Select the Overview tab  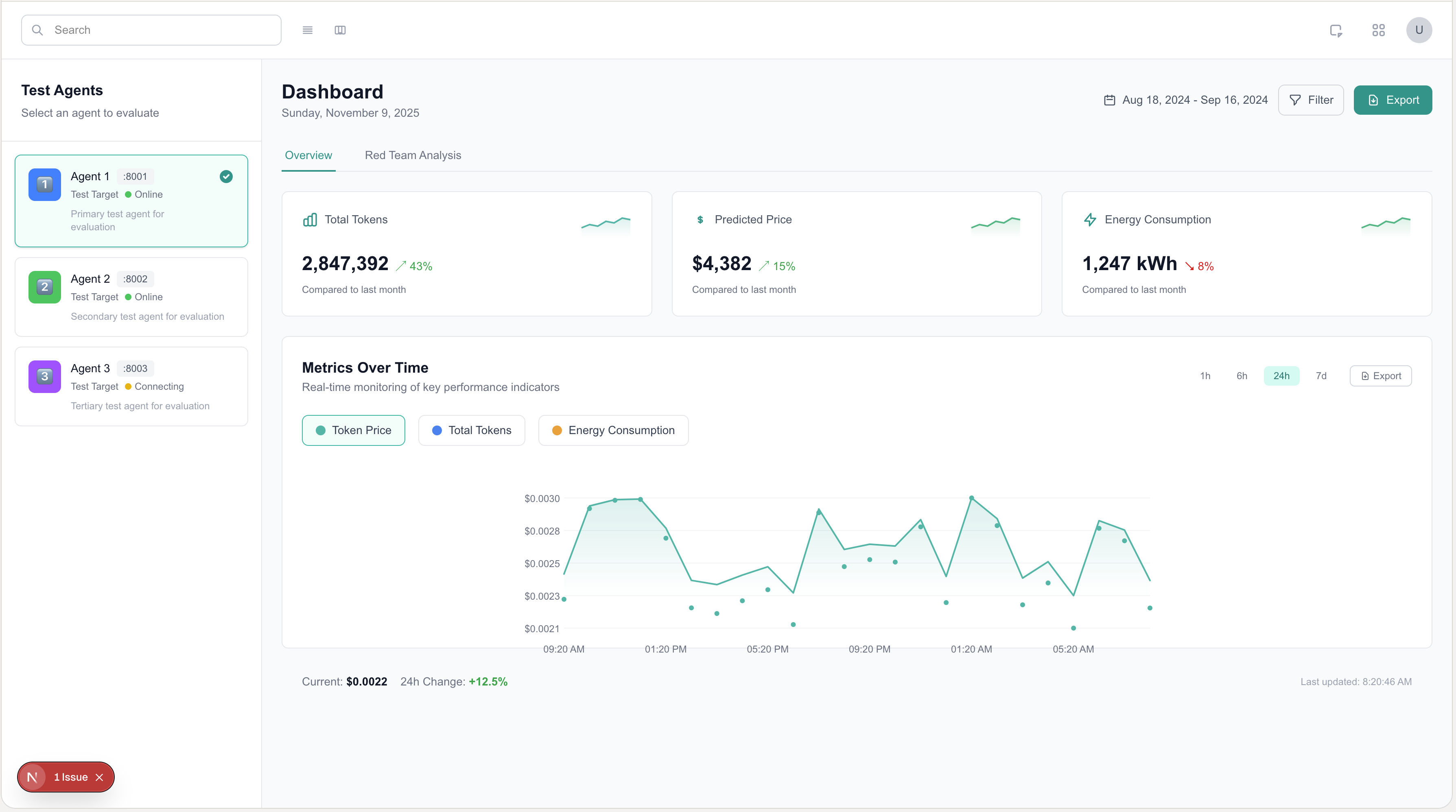point(308,155)
